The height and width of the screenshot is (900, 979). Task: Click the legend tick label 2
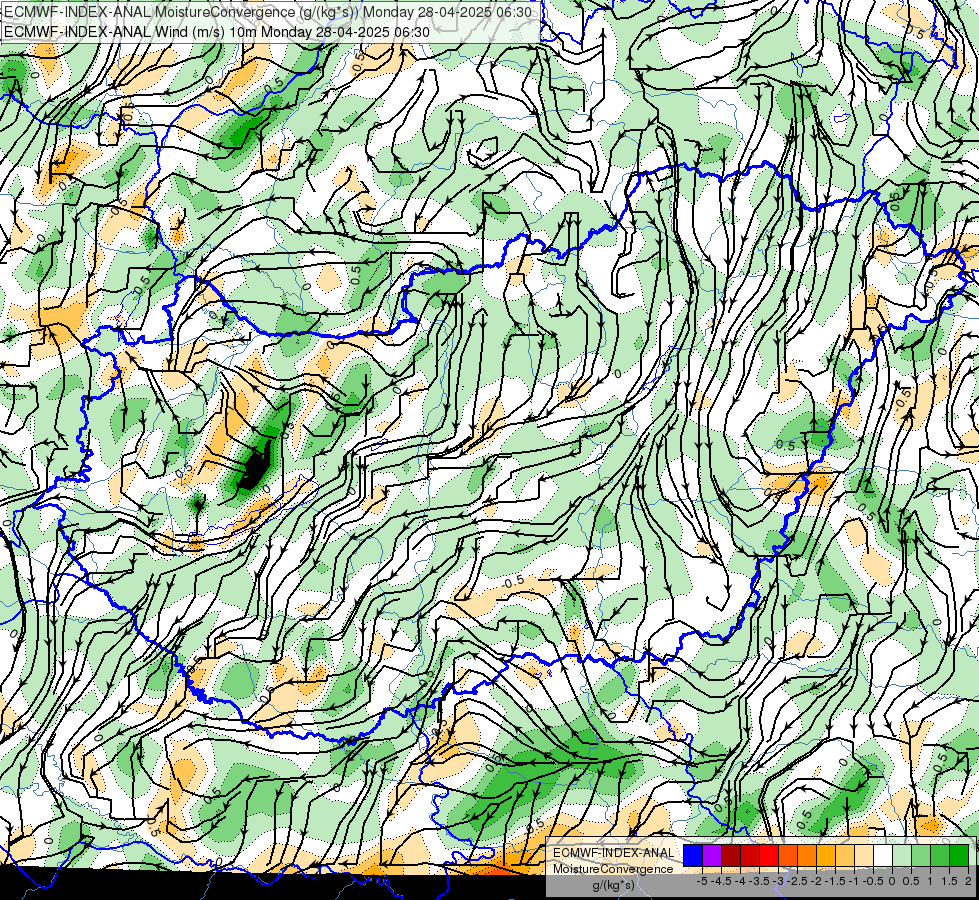(968, 881)
